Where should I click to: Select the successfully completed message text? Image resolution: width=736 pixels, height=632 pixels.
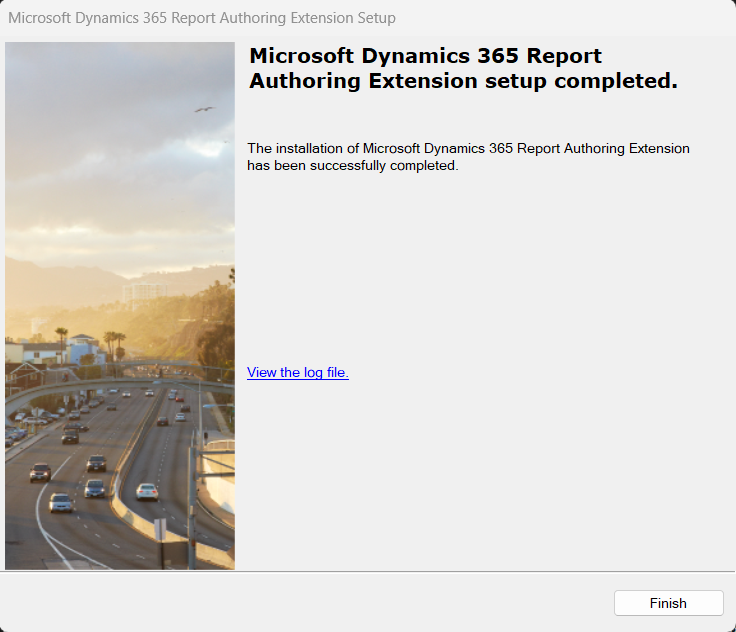(x=468, y=157)
